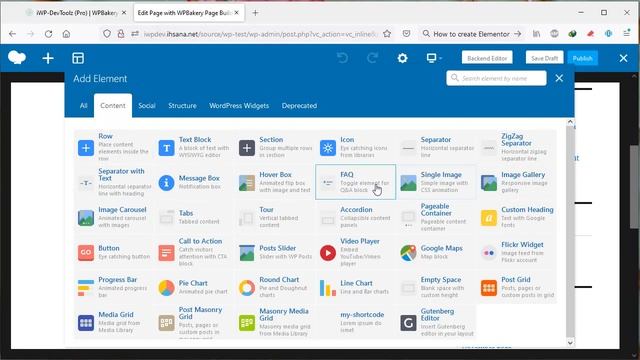640x360 pixels.
Task: Insert a Single Image element
Action: pos(436,182)
